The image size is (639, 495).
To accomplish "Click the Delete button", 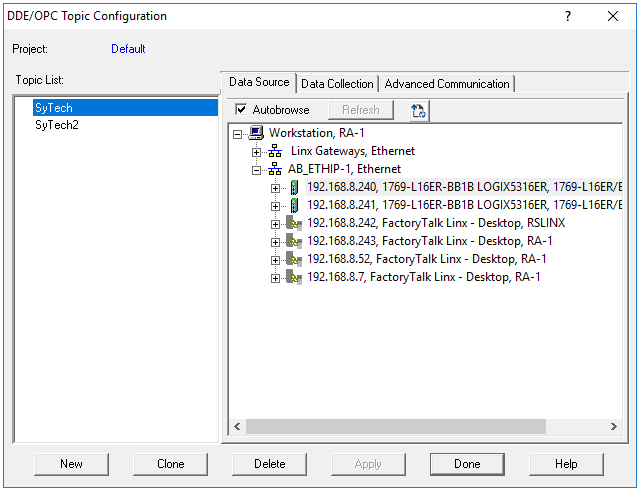I will tap(269, 464).
